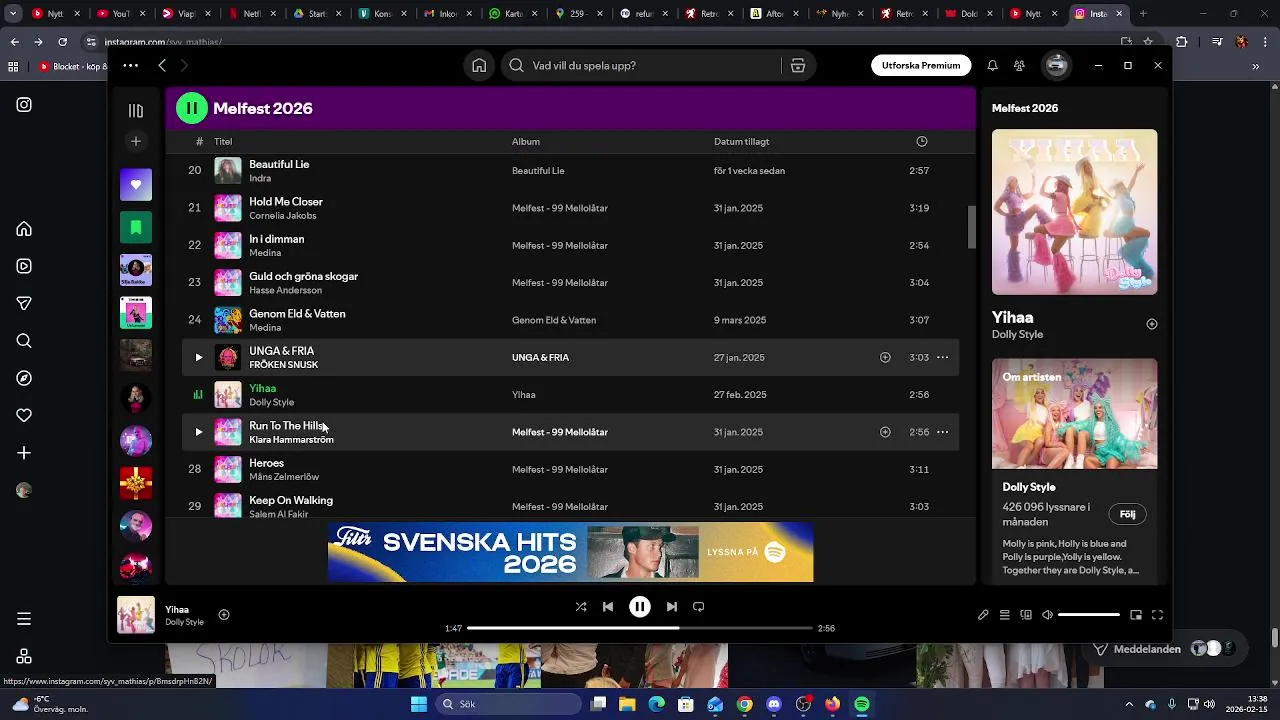Toggle repeat mode in the player

(699, 606)
